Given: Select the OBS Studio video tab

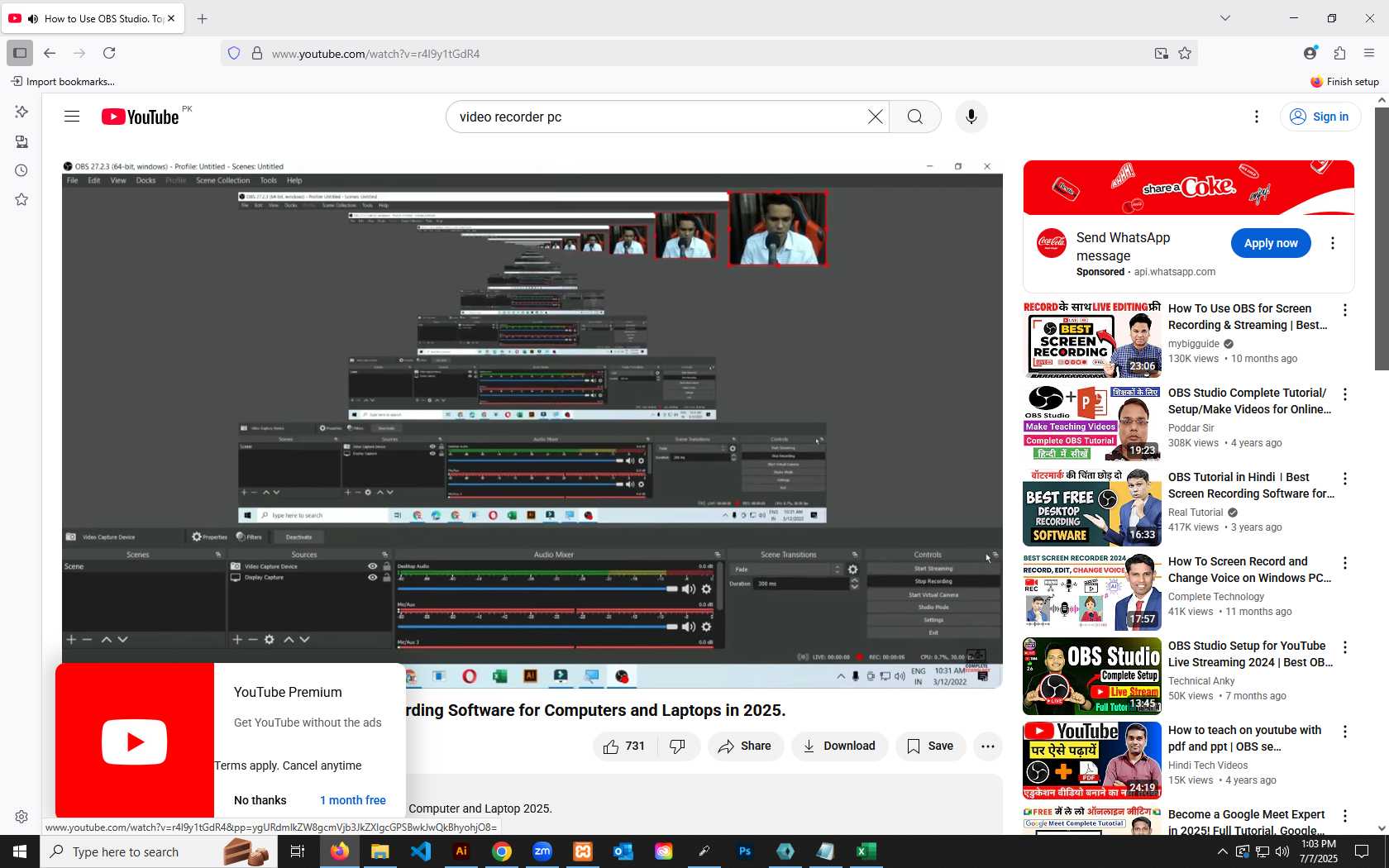Looking at the screenshot, I should pos(93,18).
